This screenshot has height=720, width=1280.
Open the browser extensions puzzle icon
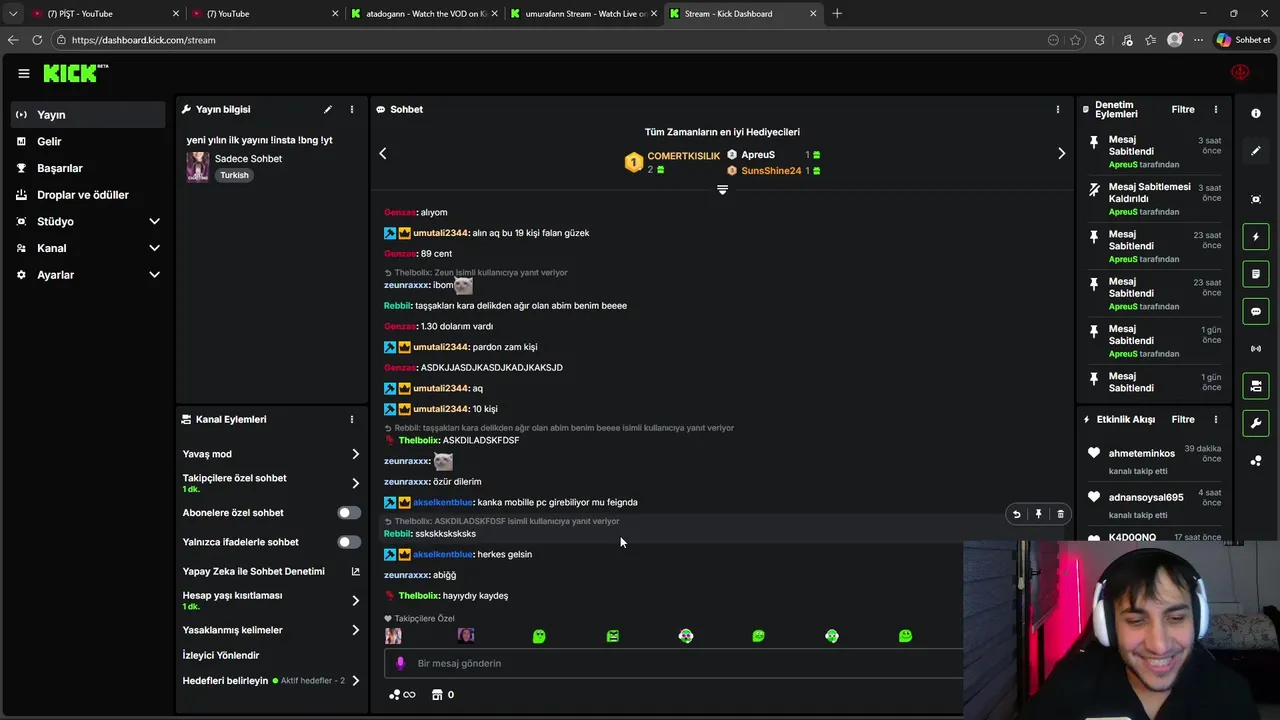coord(1100,40)
